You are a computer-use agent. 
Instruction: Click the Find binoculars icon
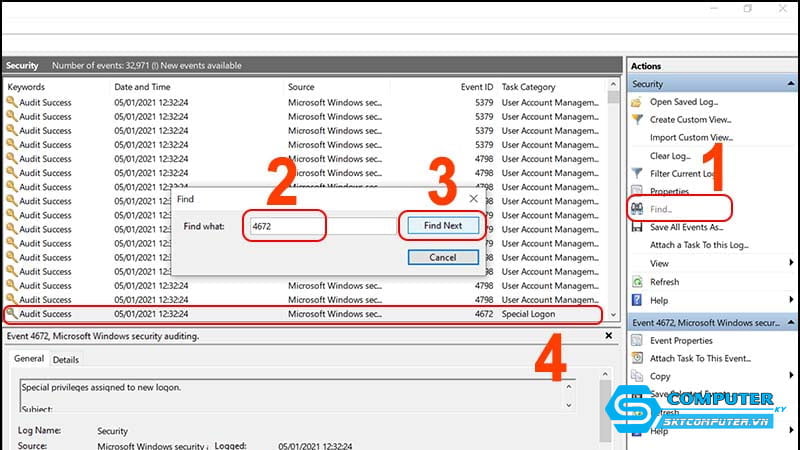click(638, 209)
